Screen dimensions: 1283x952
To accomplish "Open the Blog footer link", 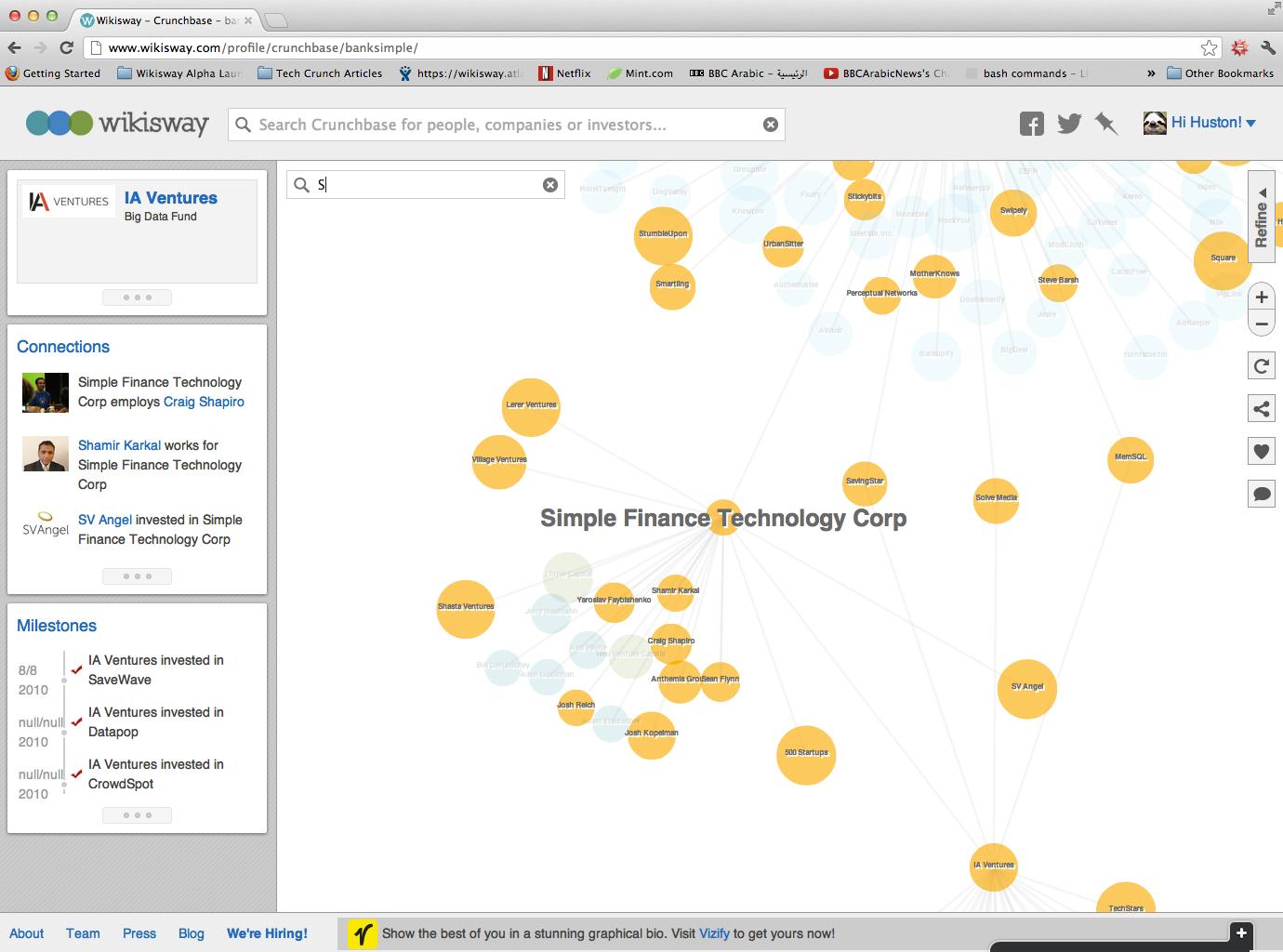I will pos(192,933).
